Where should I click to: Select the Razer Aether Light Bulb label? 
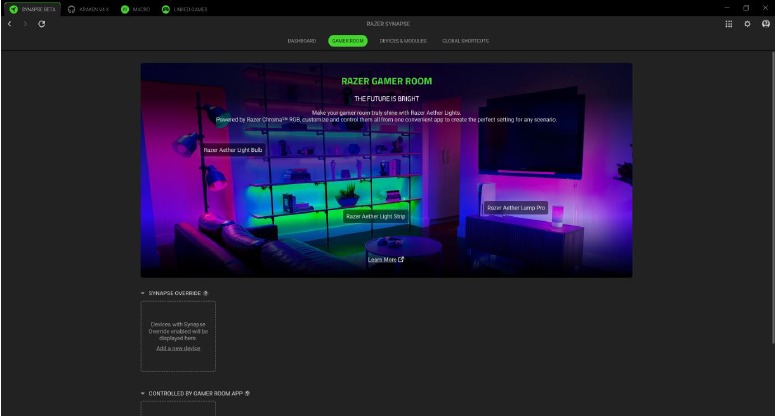point(233,150)
